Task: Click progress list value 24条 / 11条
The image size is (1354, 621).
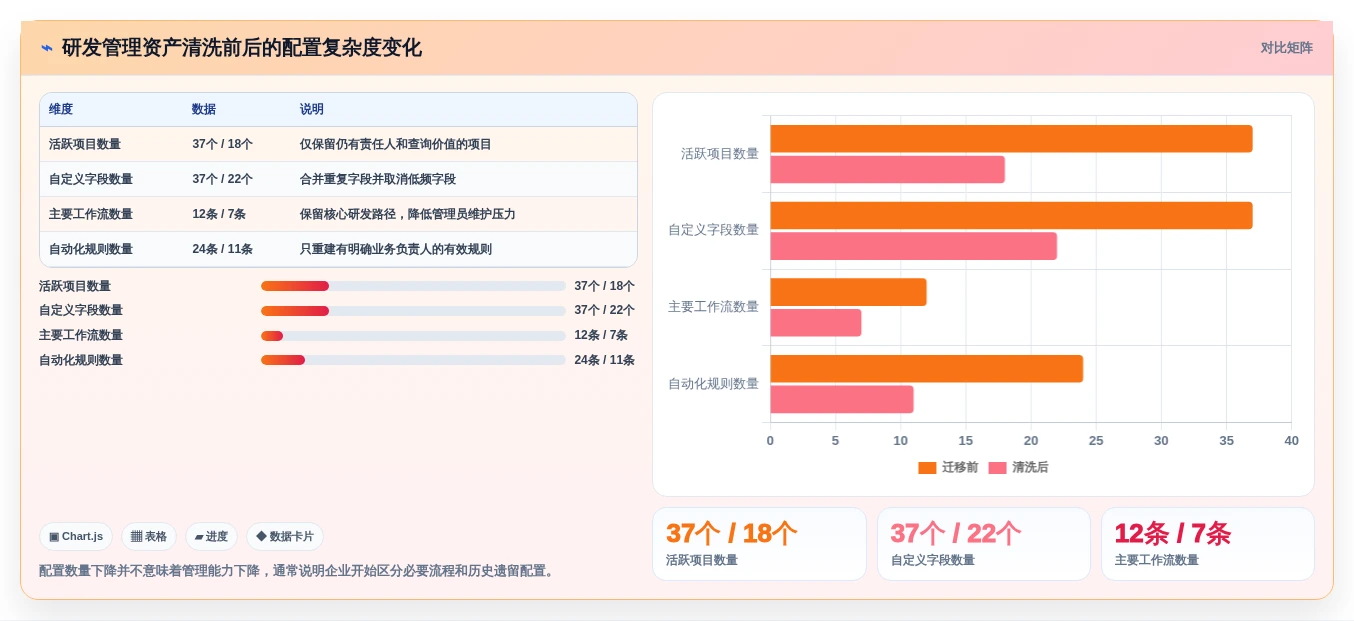Action: coord(604,360)
